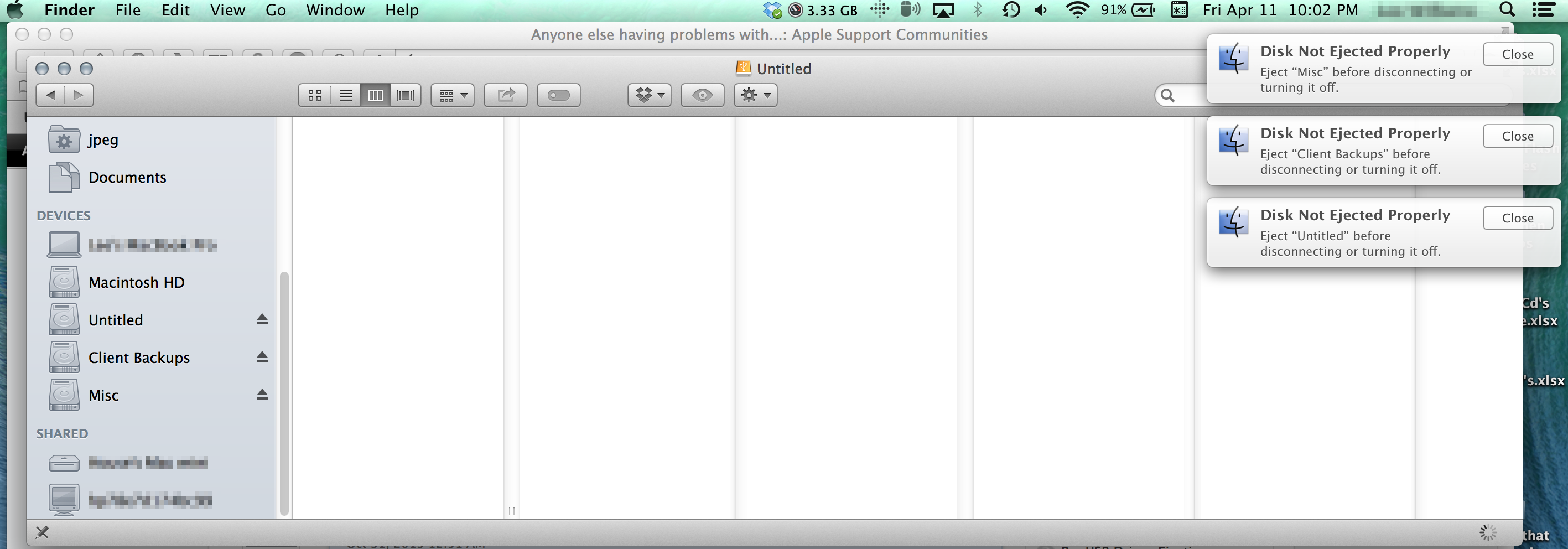Click the volume speaker icon
Image resolution: width=1568 pixels, height=549 pixels.
click(x=1041, y=11)
